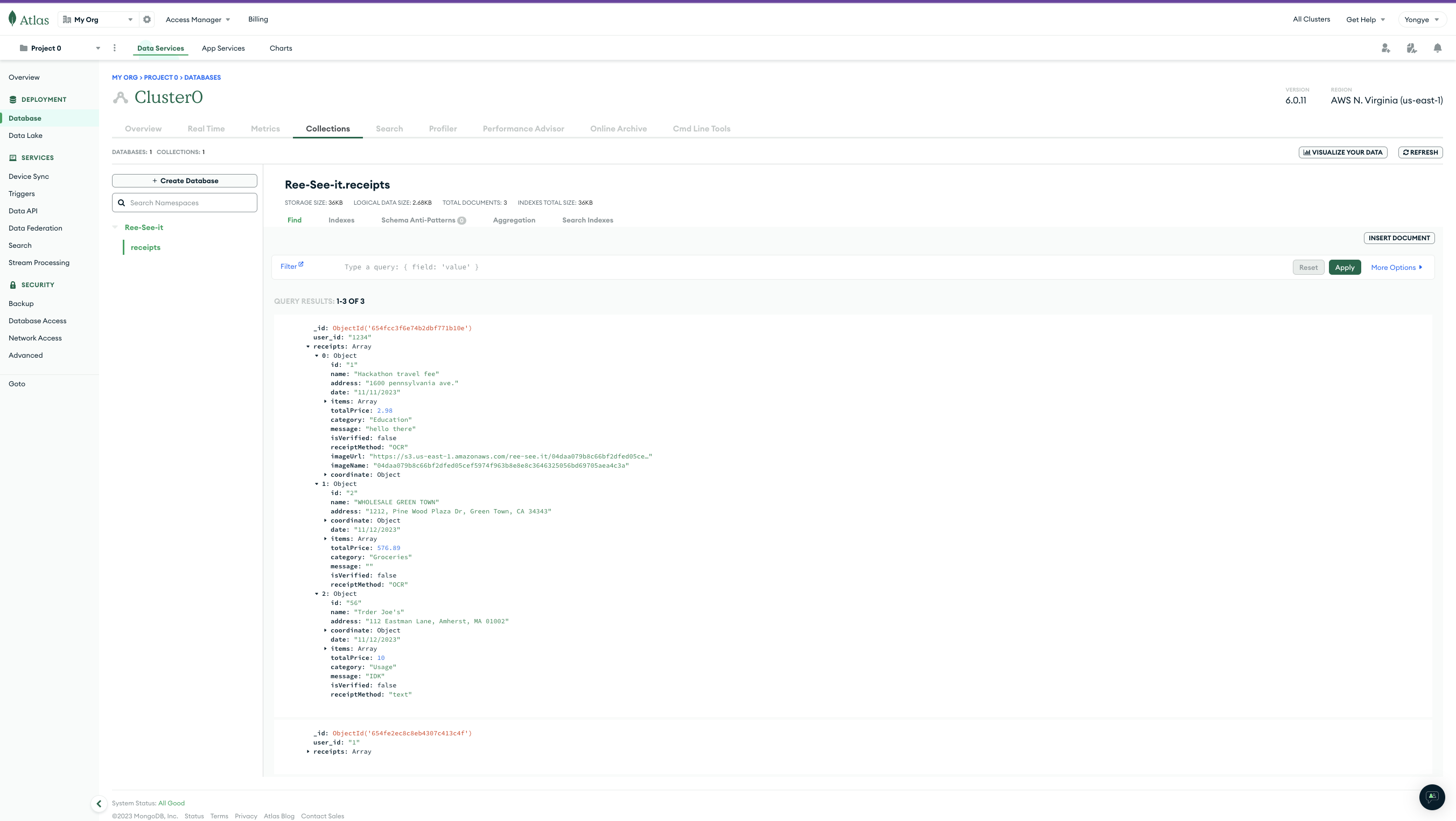Click the project three-dot options menu
This screenshot has width=1456, height=821.
(x=115, y=48)
